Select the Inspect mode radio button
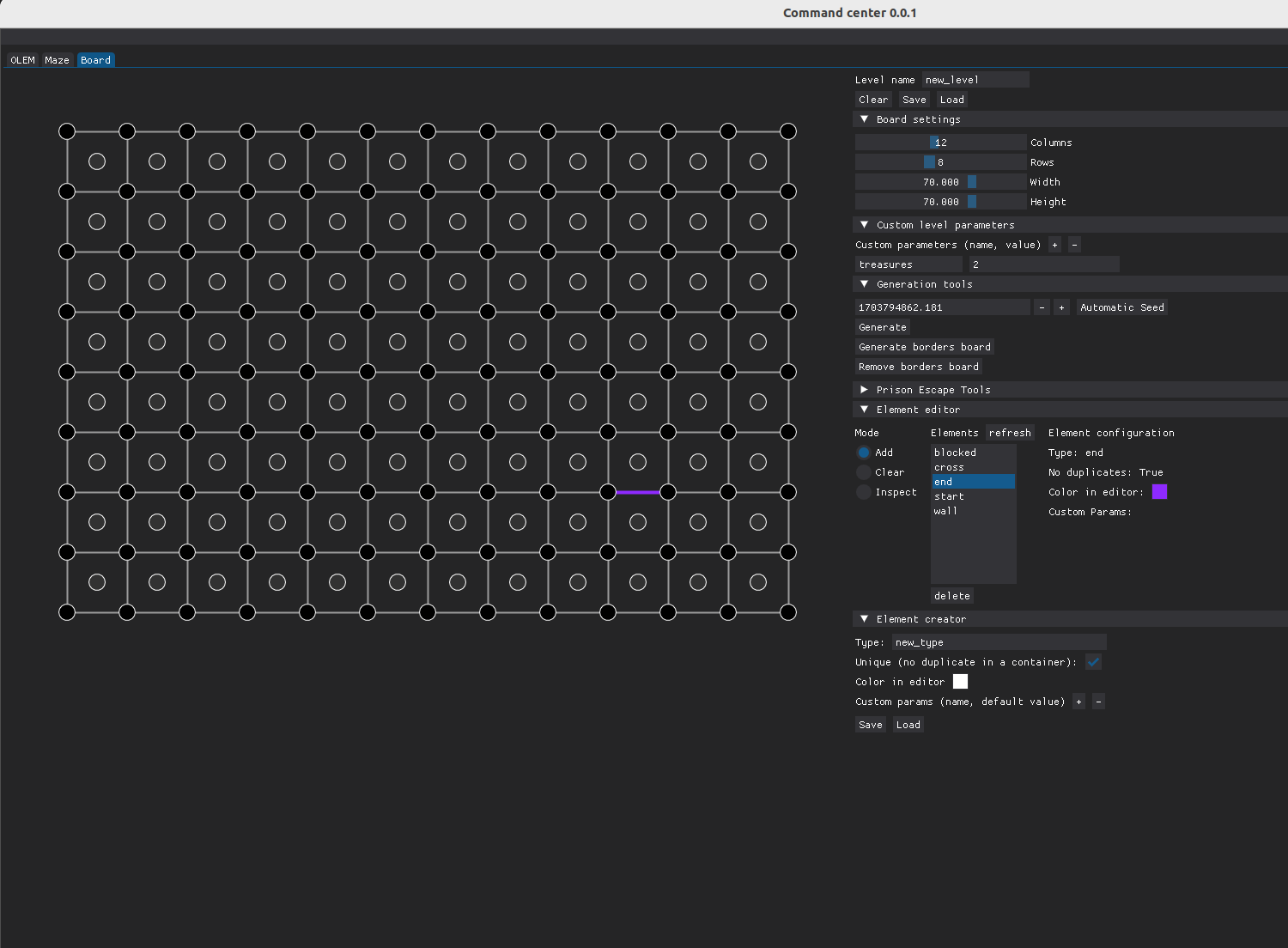Image resolution: width=1288 pixels, height=948 pixels. tap(864, 492)
